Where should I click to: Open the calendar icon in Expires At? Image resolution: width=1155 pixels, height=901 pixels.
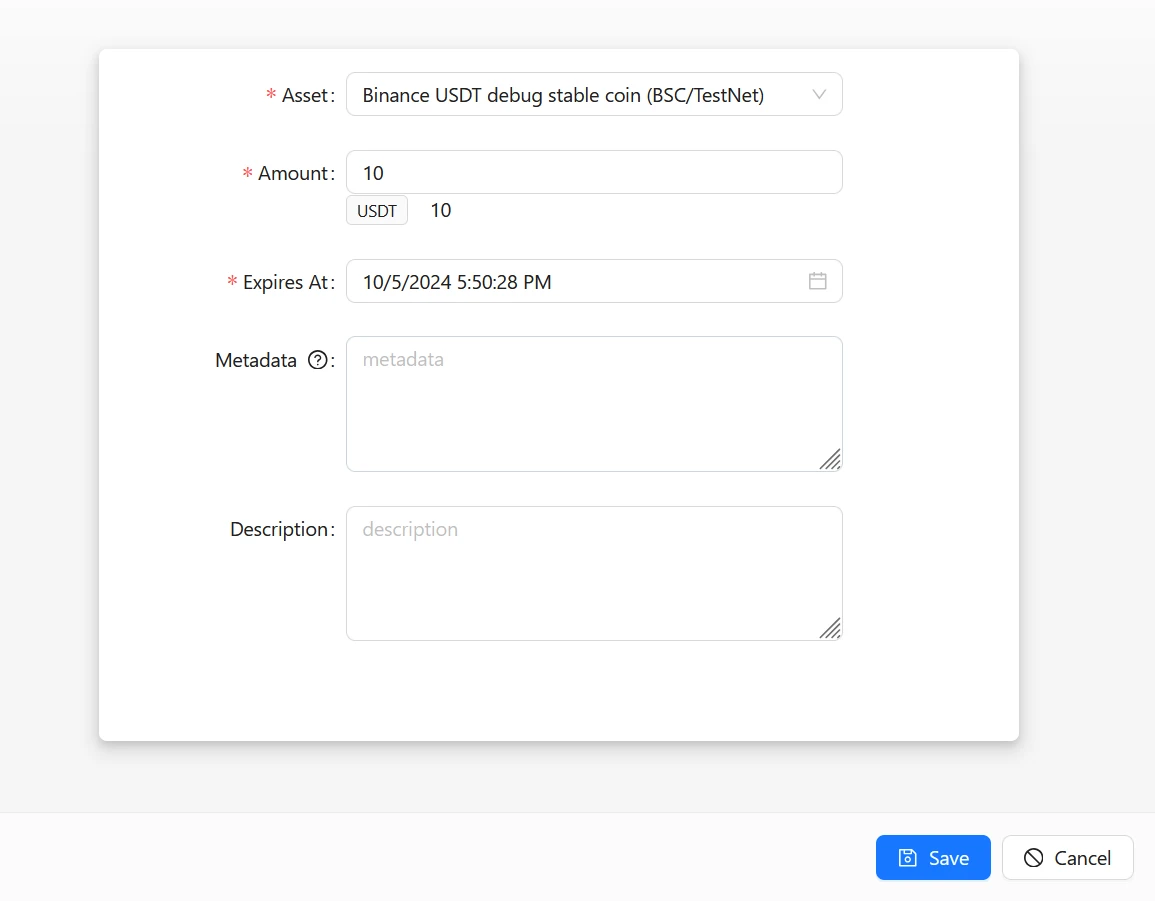pos(817,282)
